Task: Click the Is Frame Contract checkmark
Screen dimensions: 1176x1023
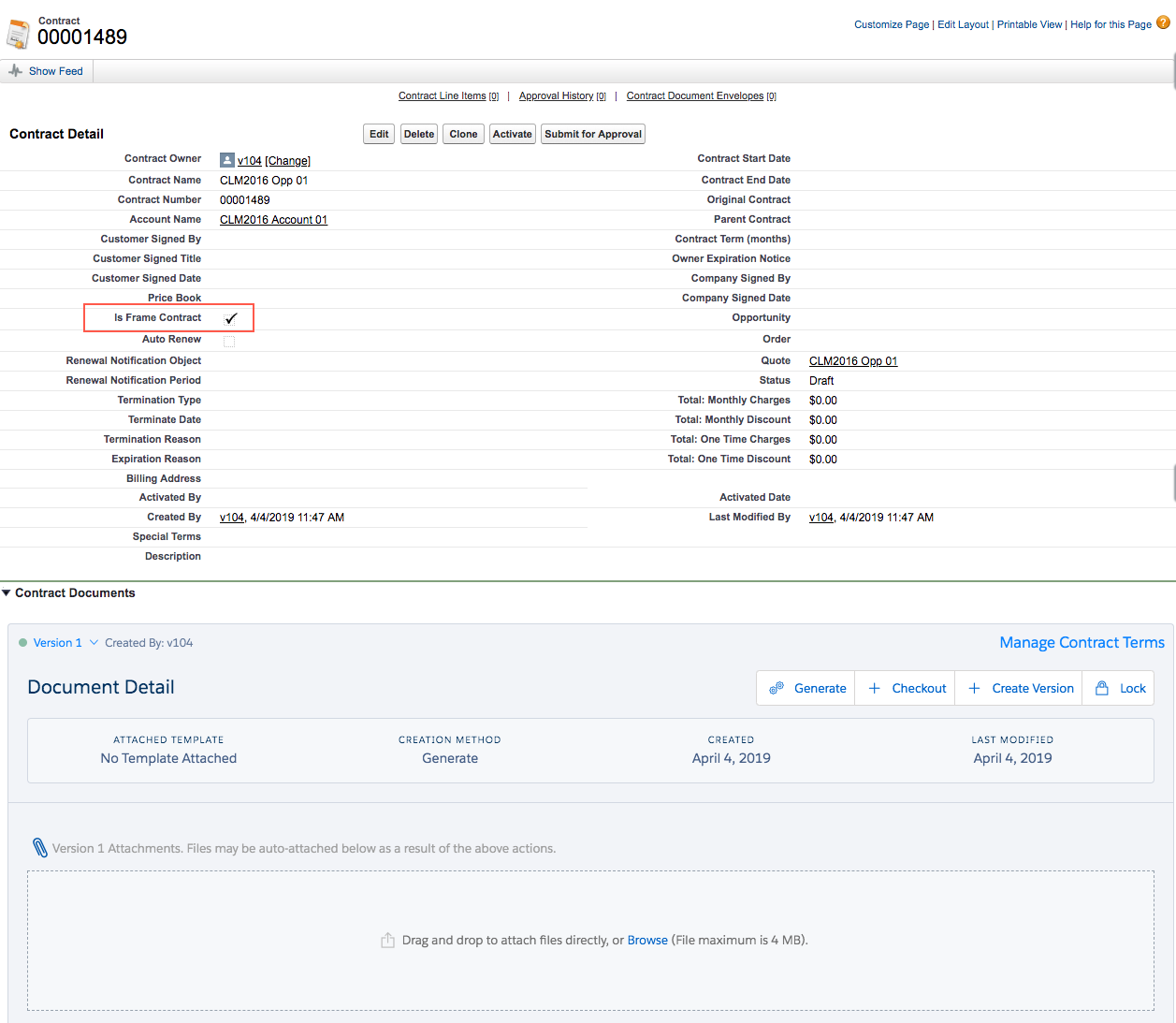Action: [231, 318]
